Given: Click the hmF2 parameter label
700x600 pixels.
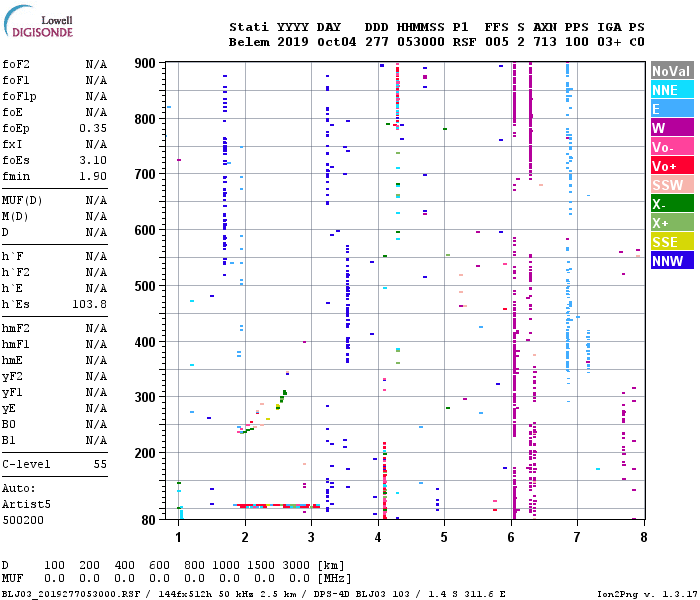Looking at the screenshot, I should click(x=16, y=329).
